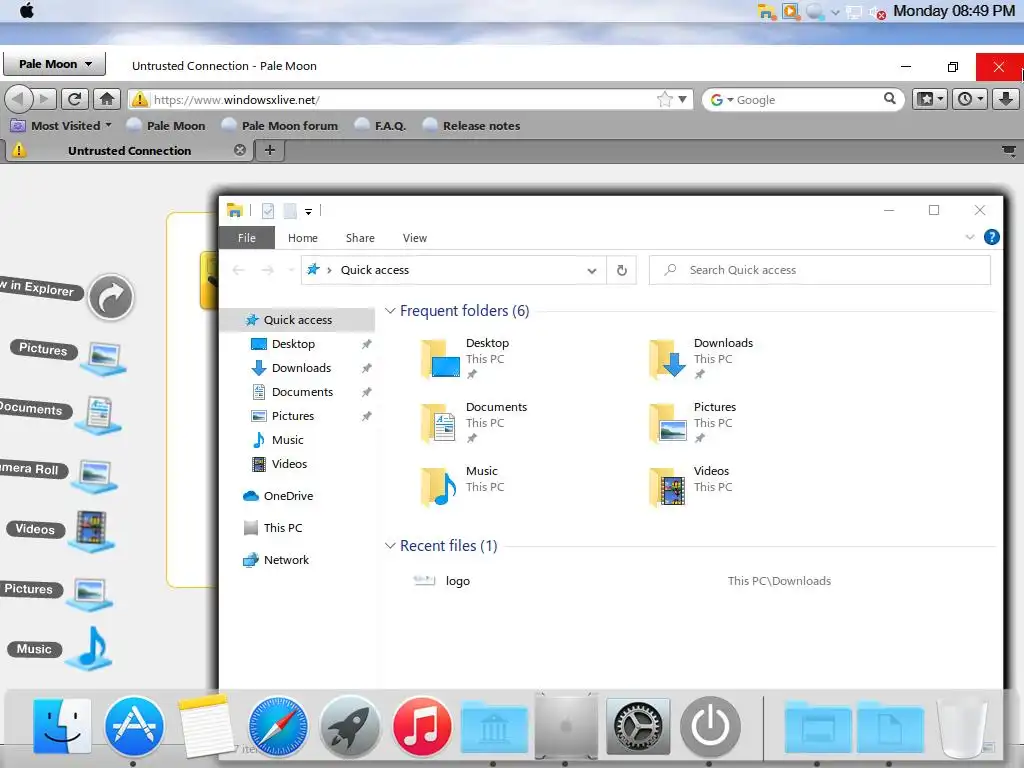List all tabs in Pale Moon

(x=1009, y=151)
